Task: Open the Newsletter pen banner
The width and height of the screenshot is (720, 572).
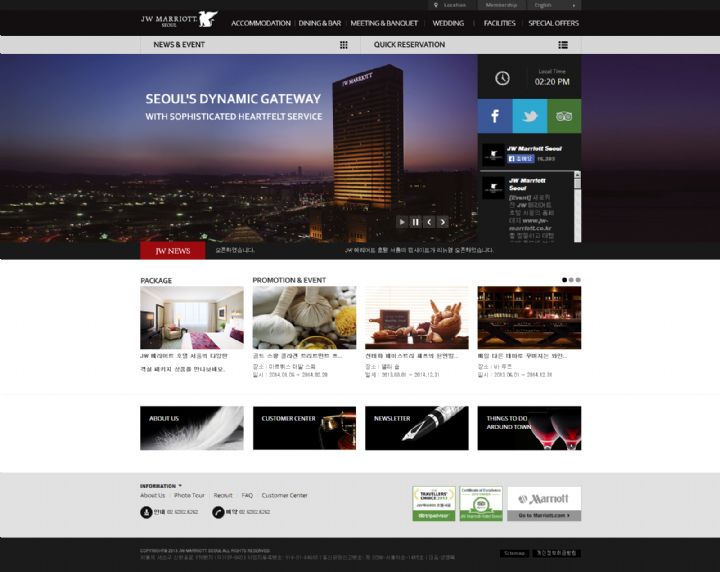Action: tap(417, 428)
